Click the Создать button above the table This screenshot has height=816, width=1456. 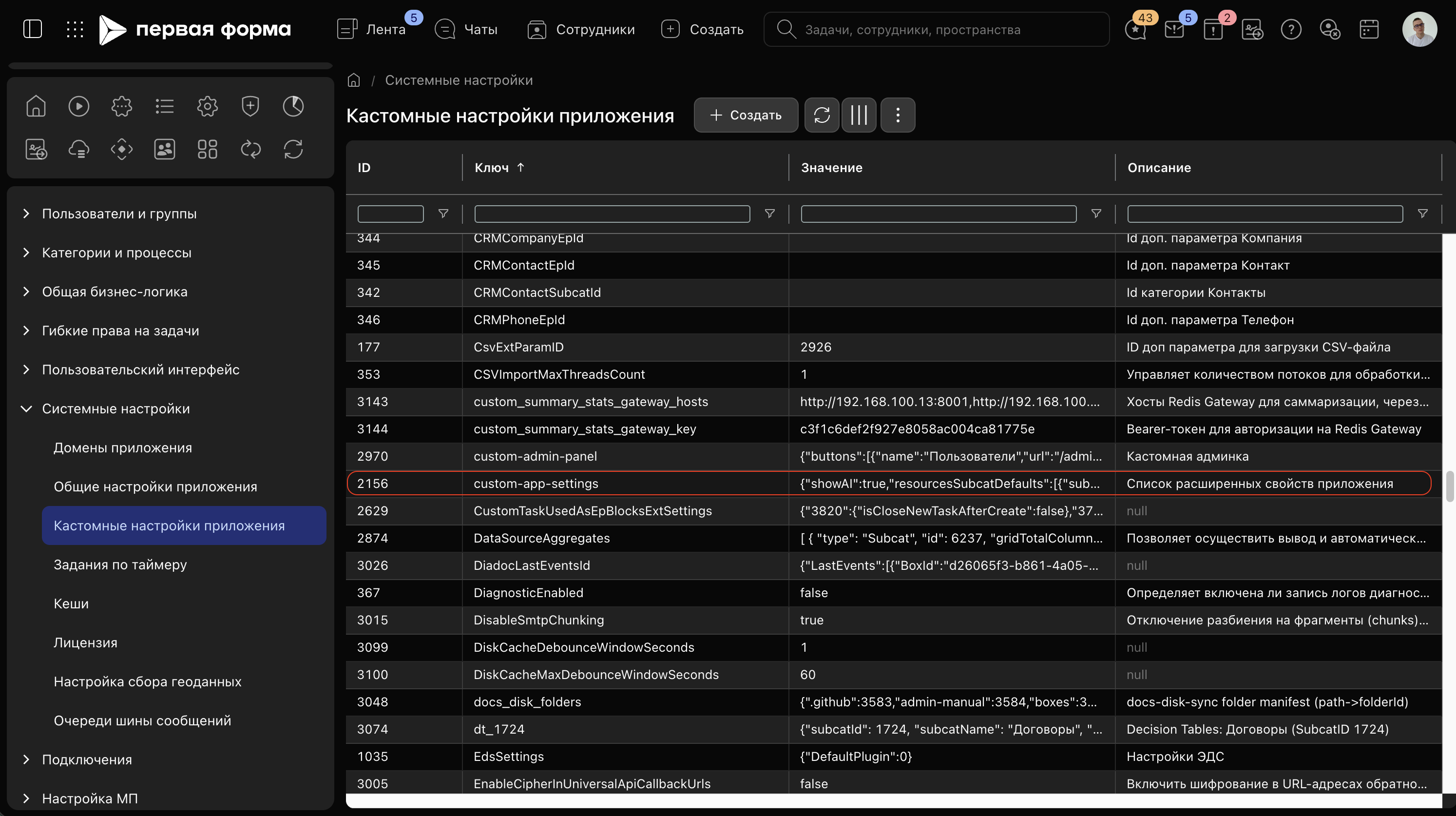(746, 115)
